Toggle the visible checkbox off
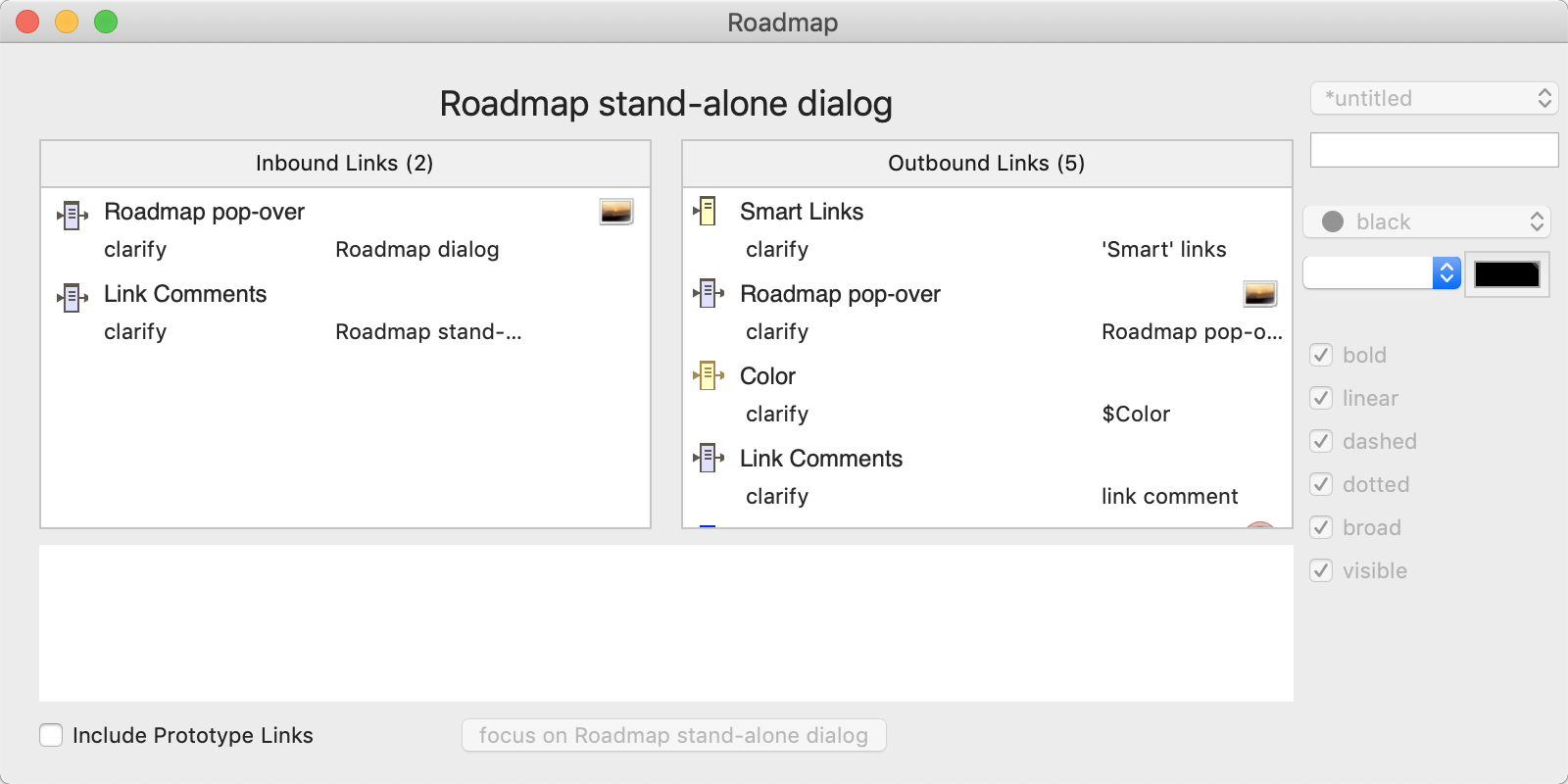 click(1320, 570)
